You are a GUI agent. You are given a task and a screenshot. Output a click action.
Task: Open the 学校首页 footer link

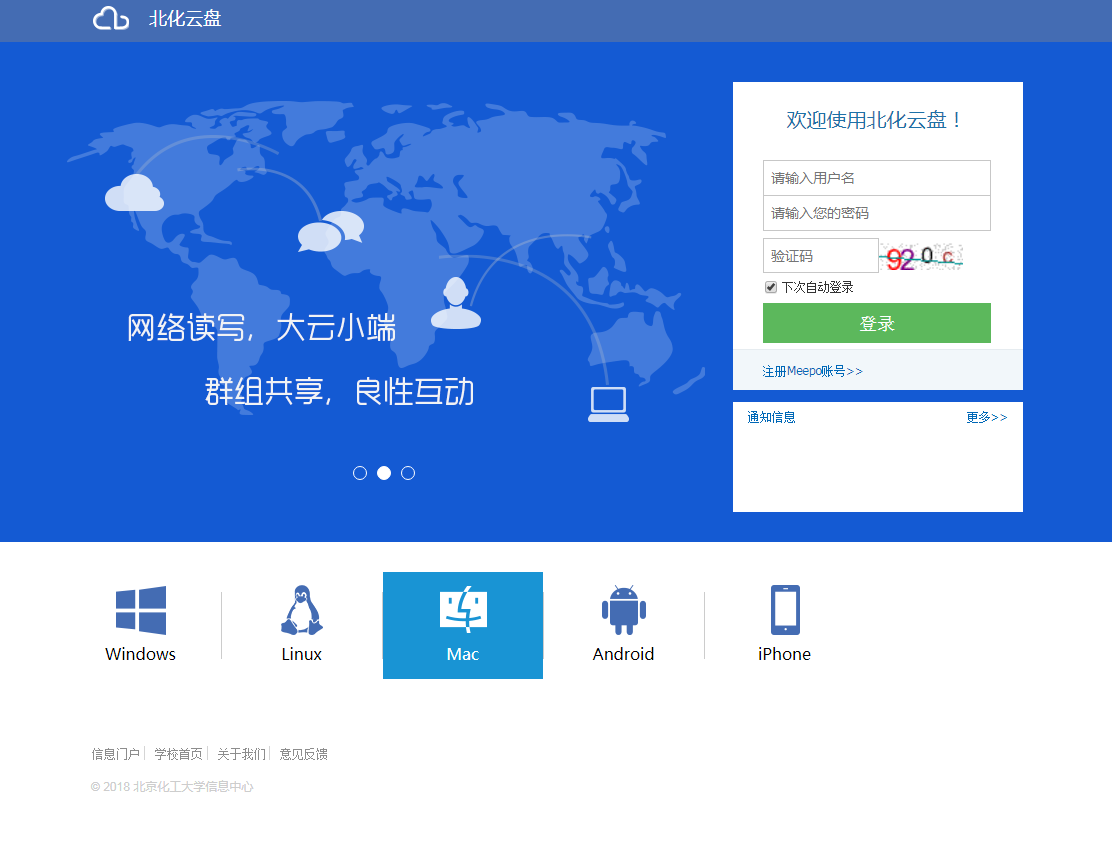[x=178, y=754]
